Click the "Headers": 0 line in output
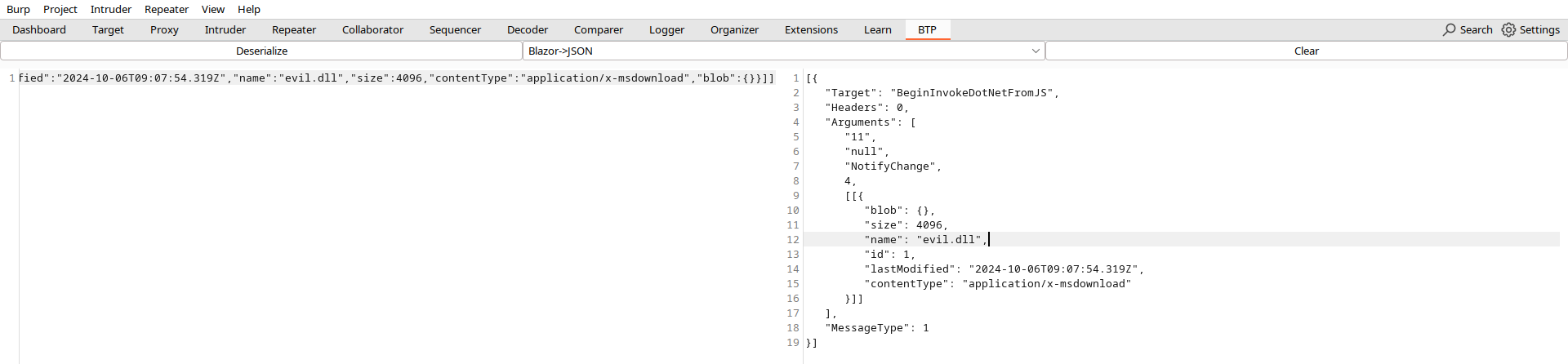 tap(866, 108)
